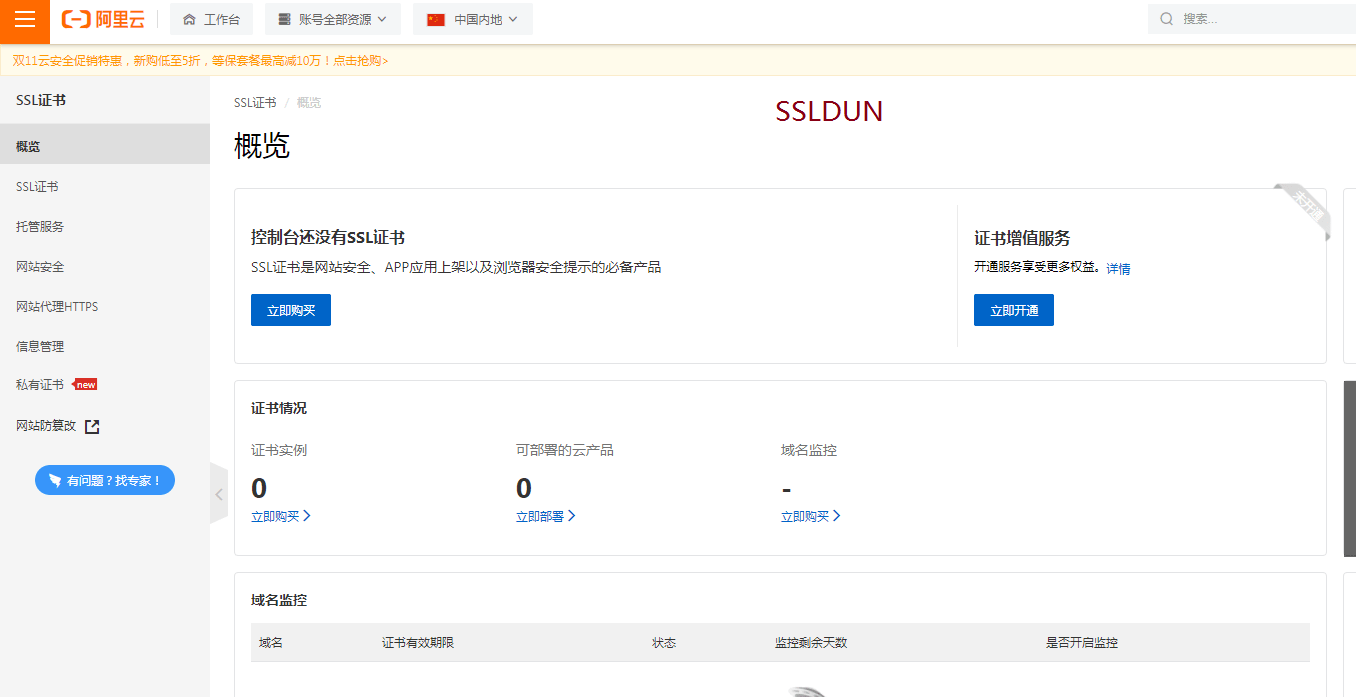Click 立即部署 under 可部署的云产品
This screenshot has height=697, width=1356.
point(545,517)
